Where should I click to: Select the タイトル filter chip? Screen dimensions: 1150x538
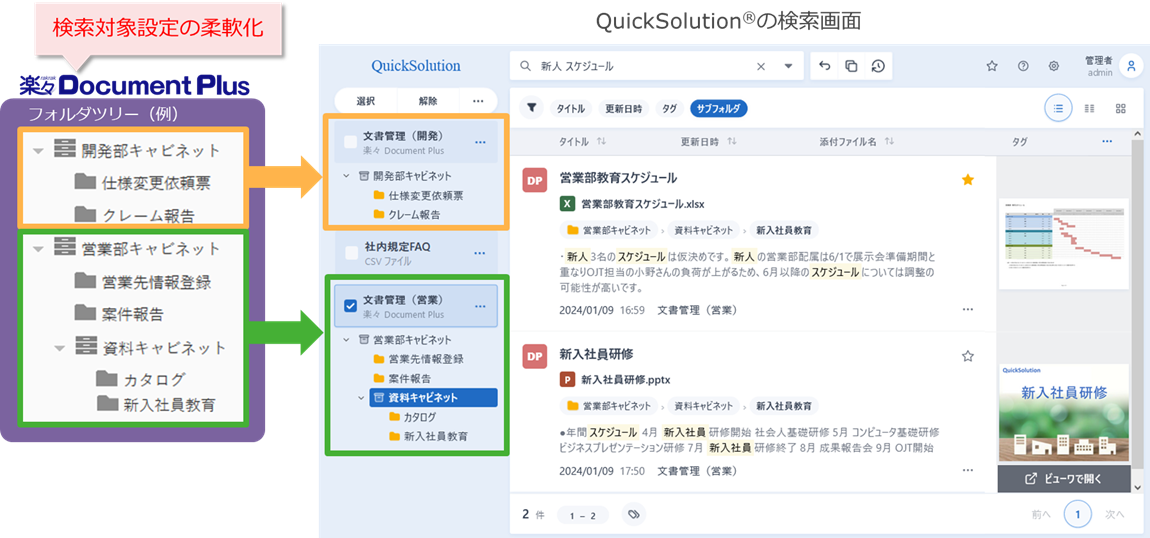tap(571, 108)
